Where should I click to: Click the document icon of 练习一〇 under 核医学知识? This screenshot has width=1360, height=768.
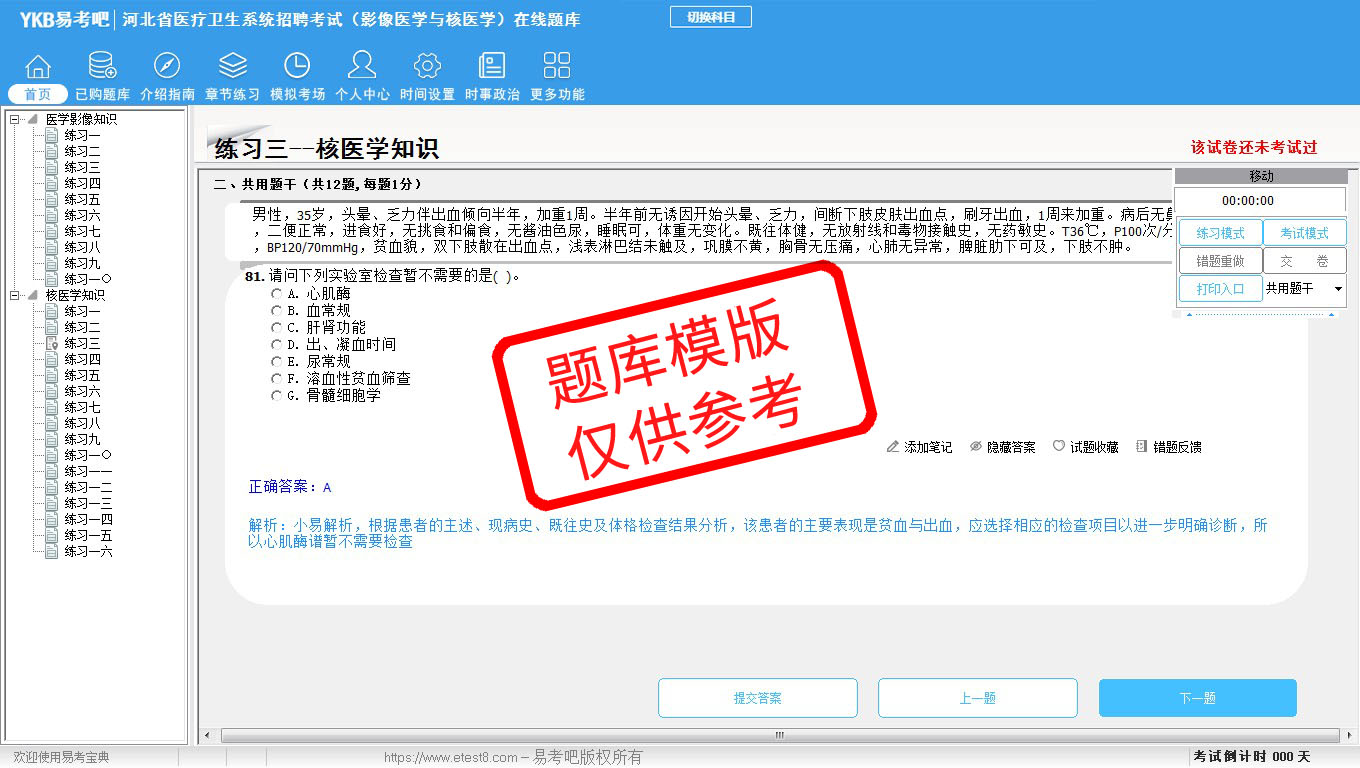coord(52,455)
